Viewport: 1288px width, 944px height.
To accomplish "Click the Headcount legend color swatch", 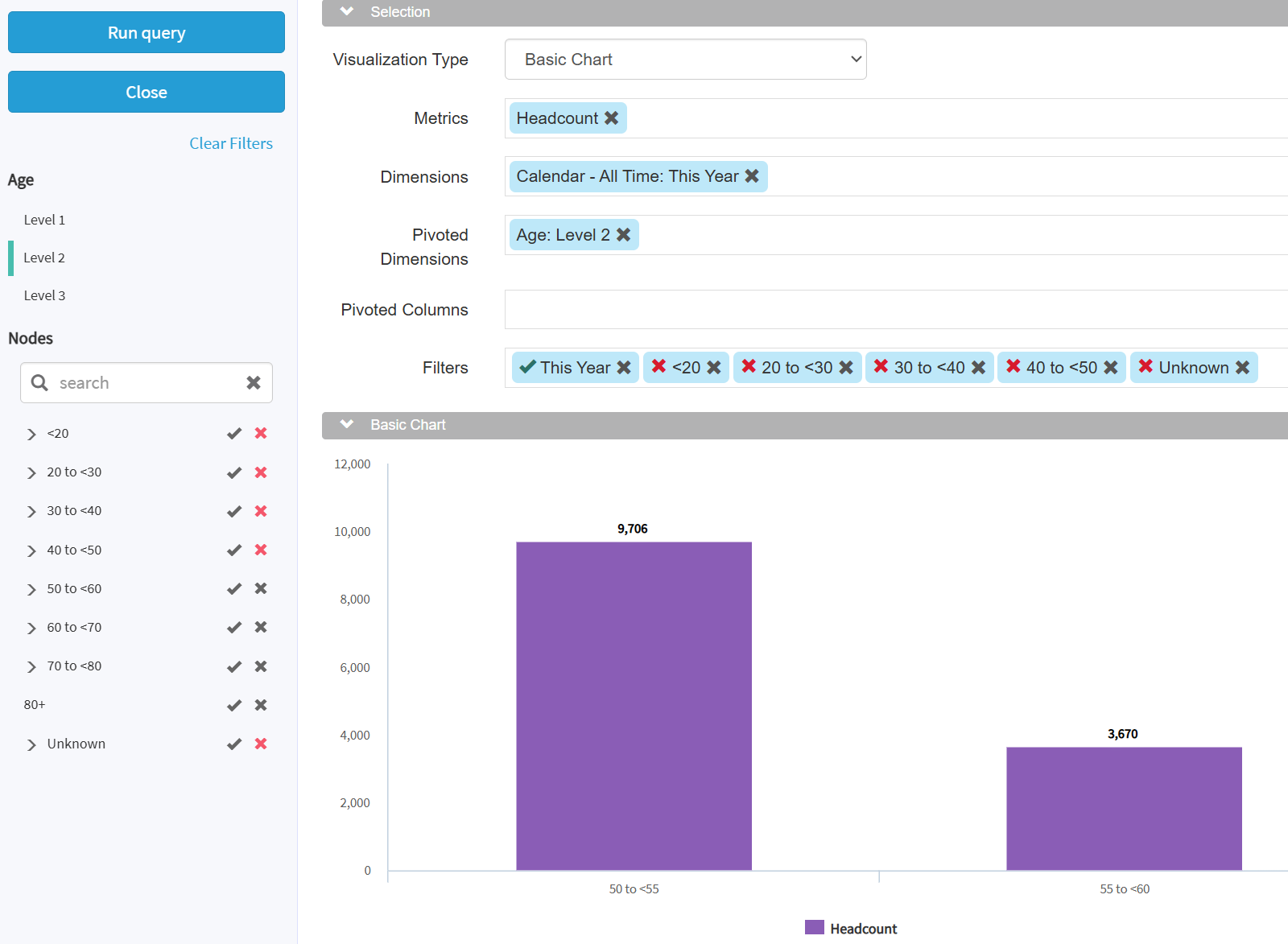I will (x=814, y=928).
